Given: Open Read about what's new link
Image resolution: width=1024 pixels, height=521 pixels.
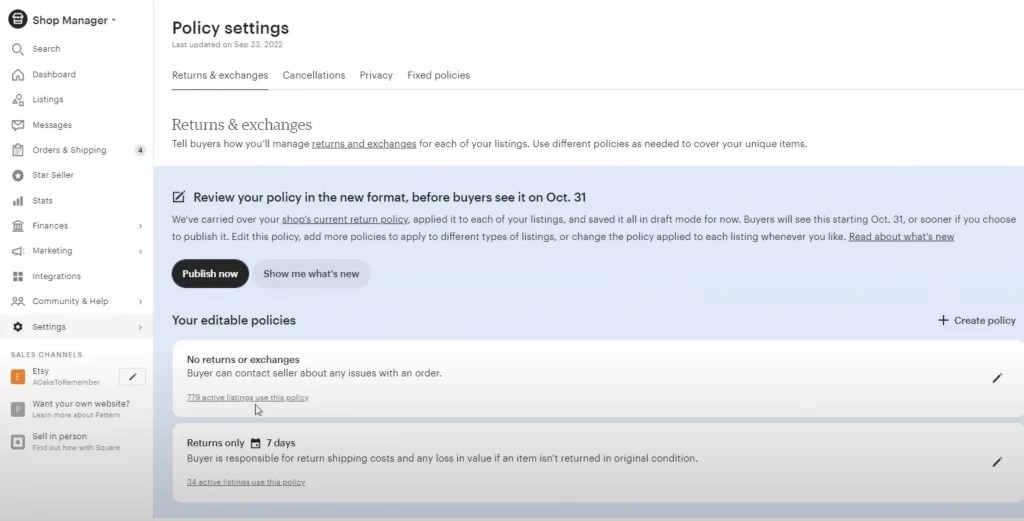Looking at the screenshot, I should click(901, 236).
